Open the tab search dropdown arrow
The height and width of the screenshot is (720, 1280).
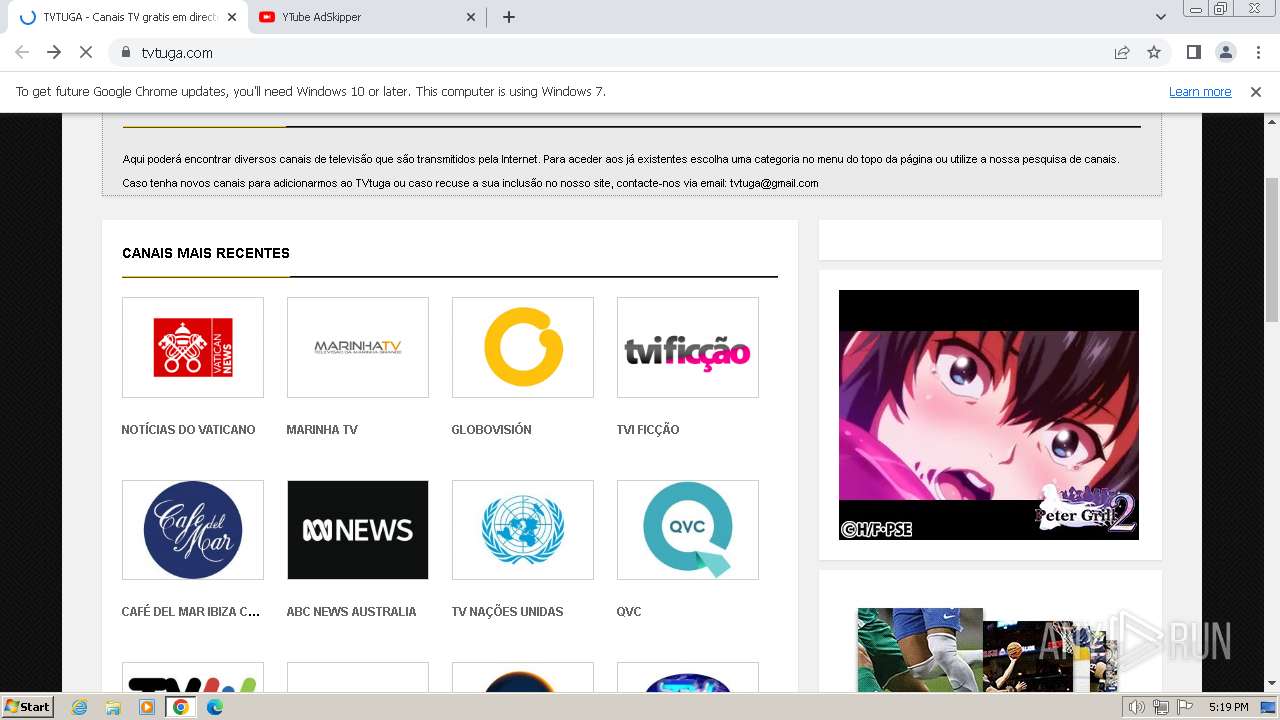point(1161,17)
